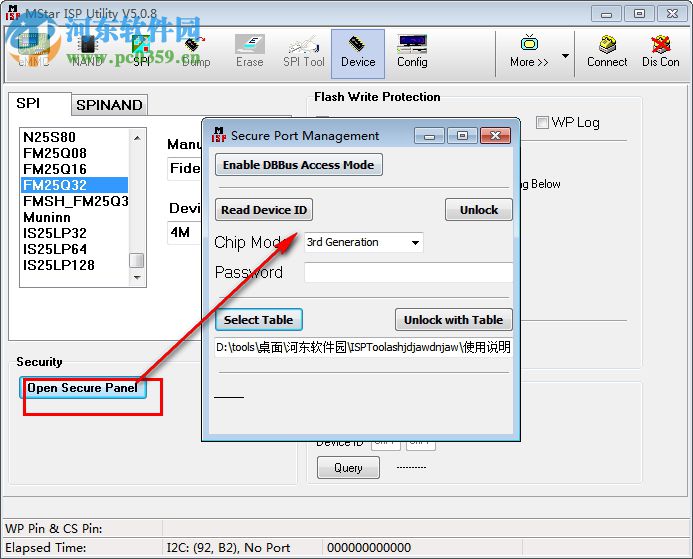Select FM25Q08 in the device list
The width and height of the screenshot is (693, 559).
pos(74,153)
